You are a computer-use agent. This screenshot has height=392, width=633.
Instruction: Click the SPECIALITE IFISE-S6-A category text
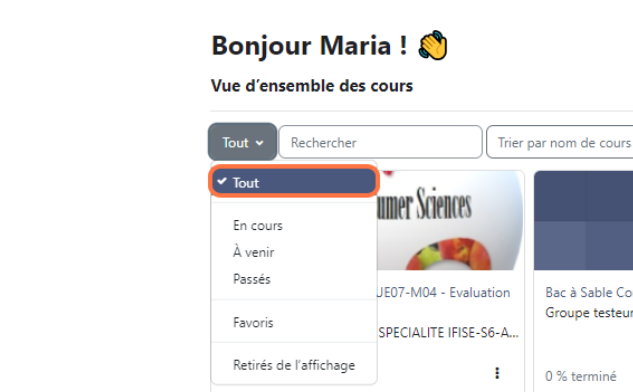(448, 333)
